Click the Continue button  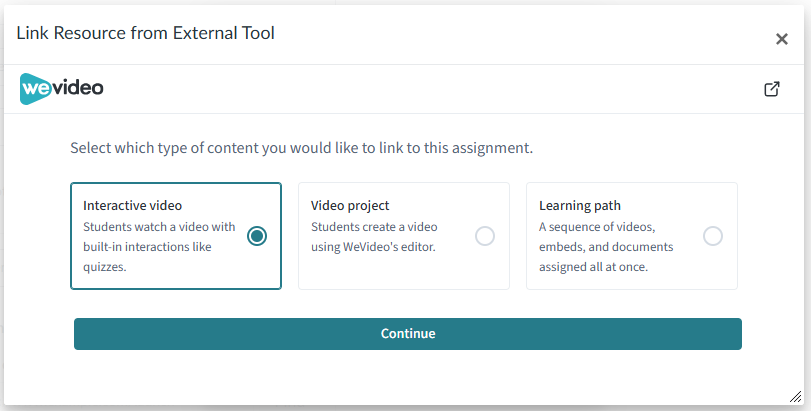click(x=408, y=334)
